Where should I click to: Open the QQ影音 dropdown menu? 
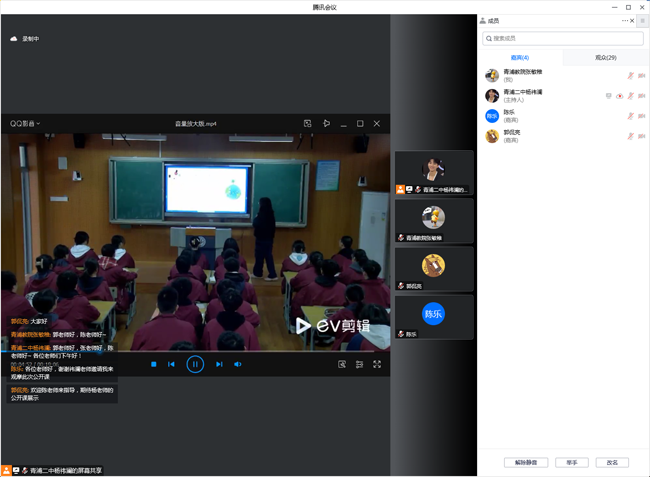[25, 123]
